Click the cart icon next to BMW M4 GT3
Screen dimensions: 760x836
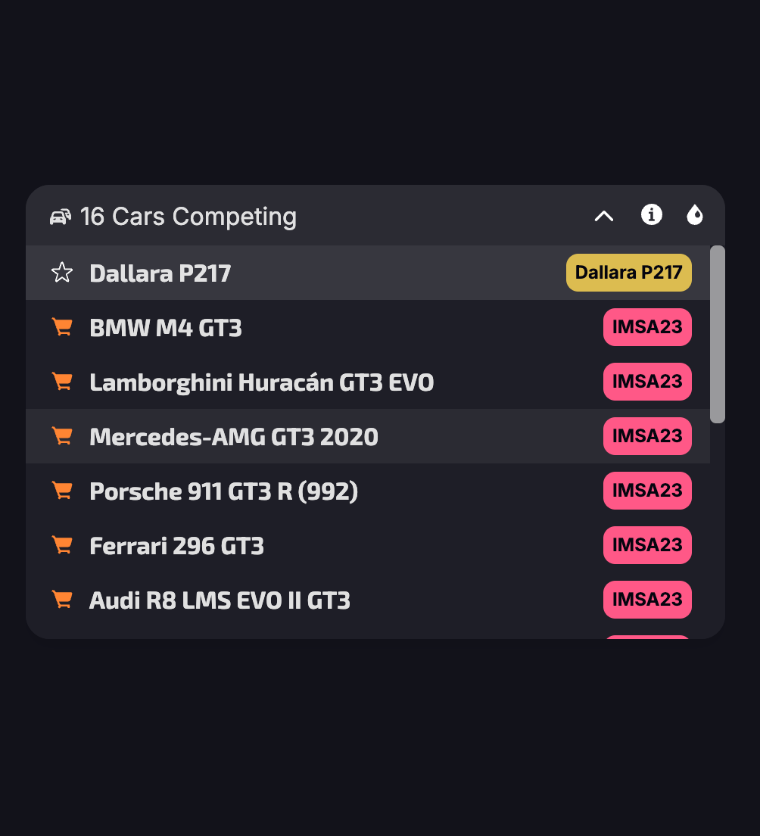point(62,327)
